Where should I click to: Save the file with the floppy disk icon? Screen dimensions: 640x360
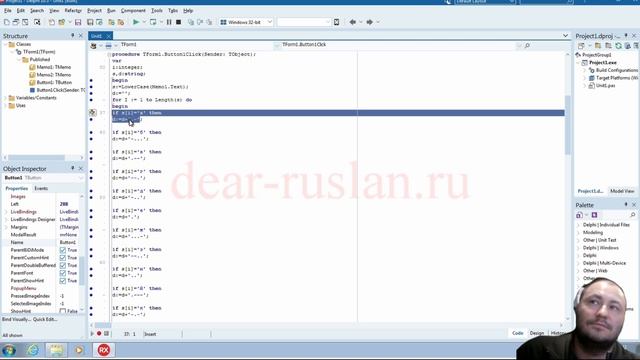(78, 22)
